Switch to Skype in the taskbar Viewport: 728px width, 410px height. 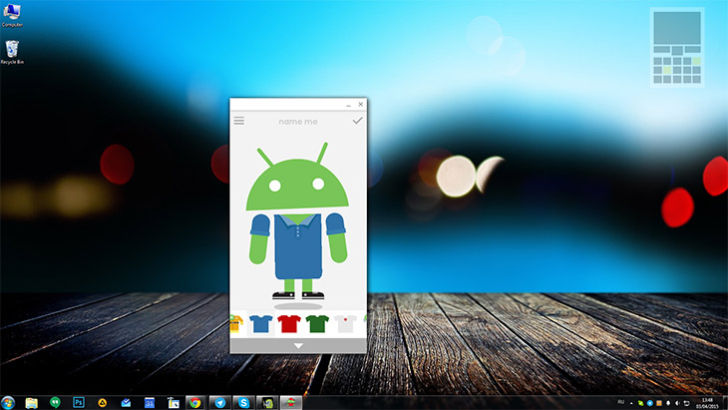(x=244, y=403)
